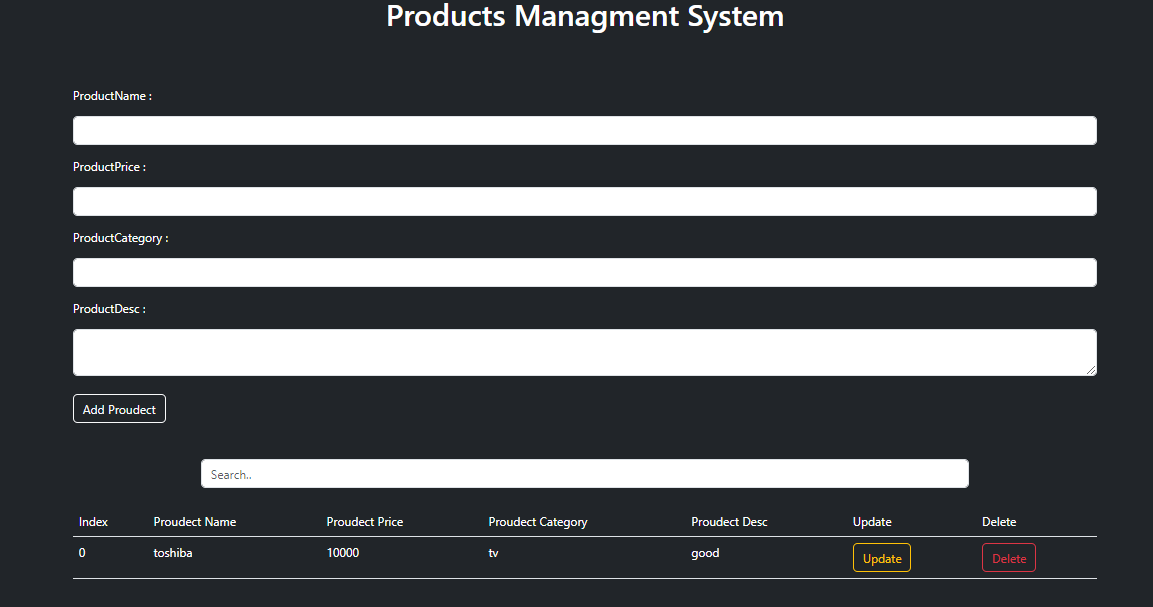The height and width of the screenshot is (607, 1153).
Task: Click the good description cell
Action: click(x=705, y=553)
